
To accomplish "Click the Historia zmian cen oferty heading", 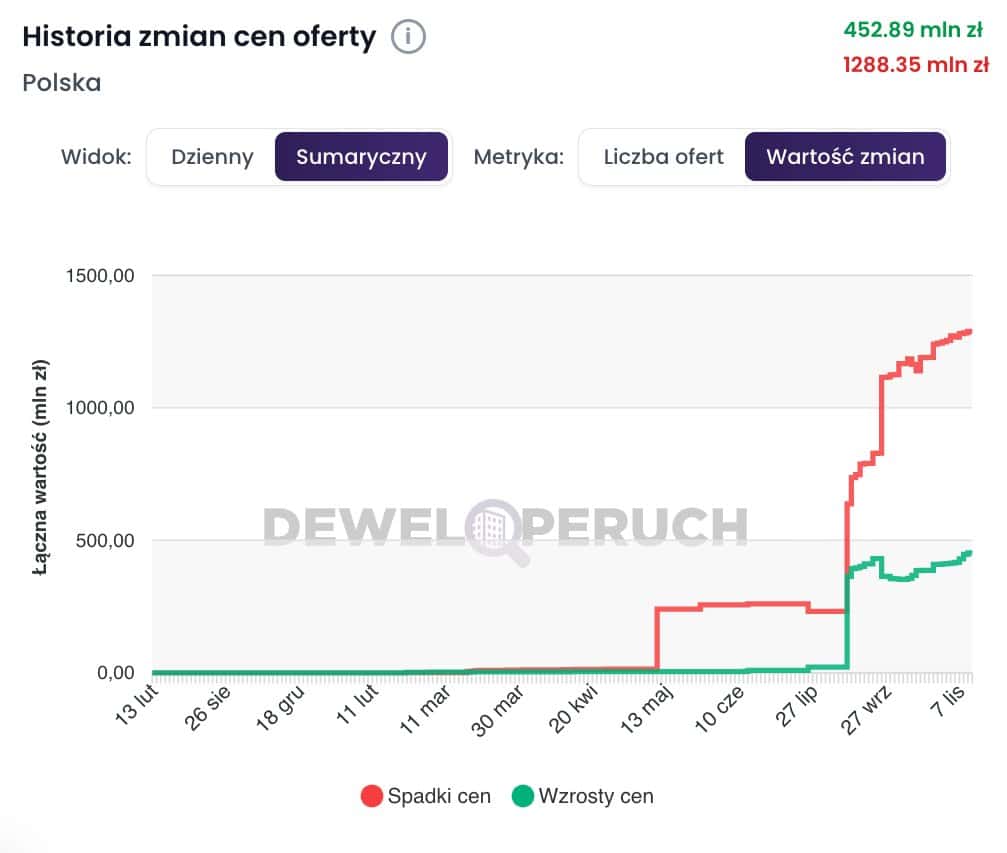I will [x=199, y=38].
